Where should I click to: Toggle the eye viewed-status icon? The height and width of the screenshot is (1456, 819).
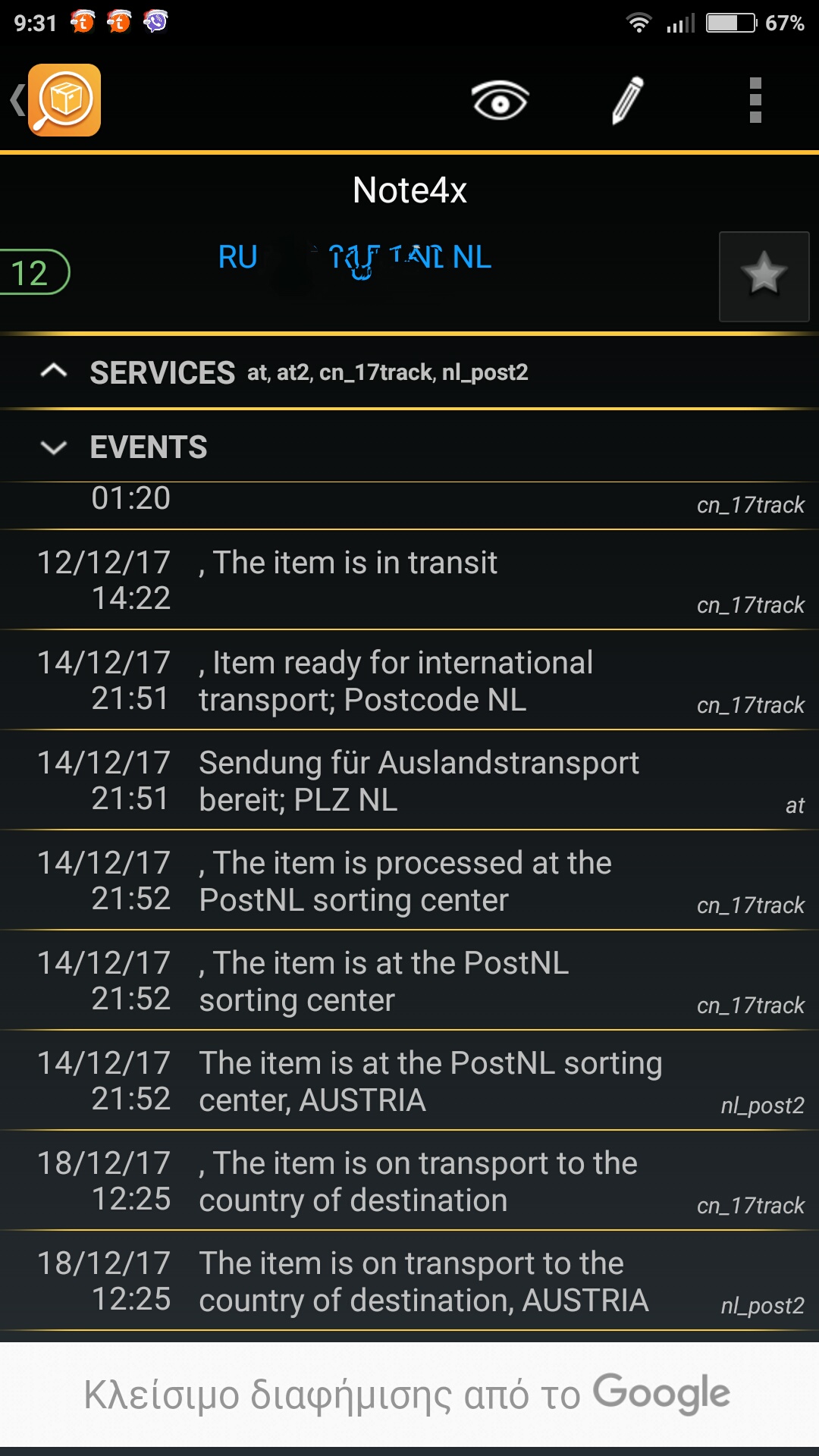[500, 100]
